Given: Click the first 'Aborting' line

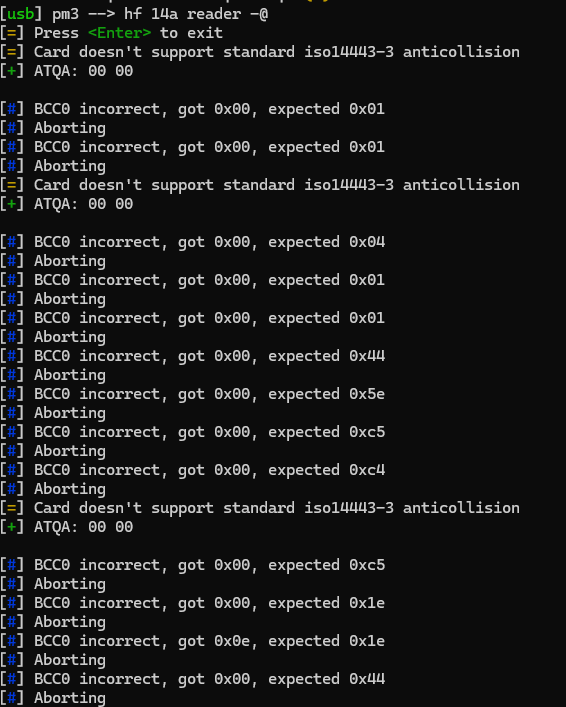Looking at the screenshot, I should [x=53, y=128].
